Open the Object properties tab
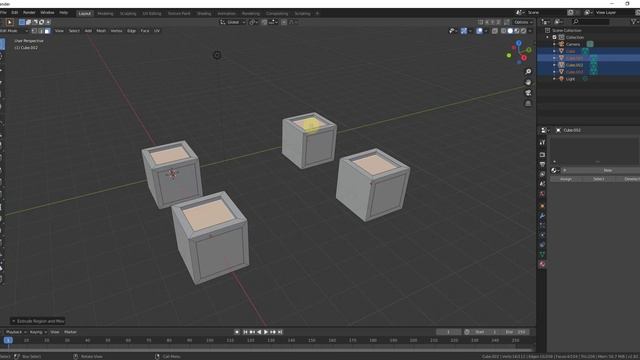The height and width of the screenshot is (360, 640). (x=542, y=206)
